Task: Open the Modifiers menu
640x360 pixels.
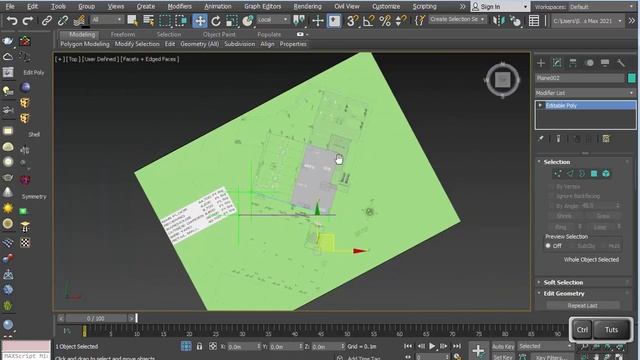Action: click(180, 7)
